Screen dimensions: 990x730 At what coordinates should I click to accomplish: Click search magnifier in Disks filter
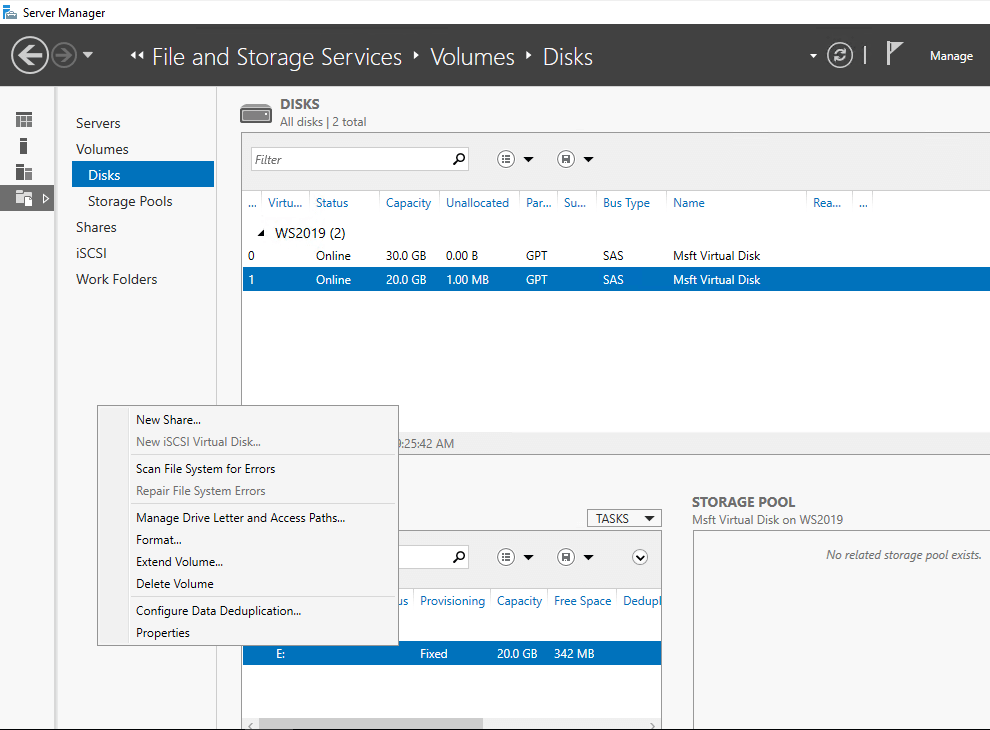[459, 159]
